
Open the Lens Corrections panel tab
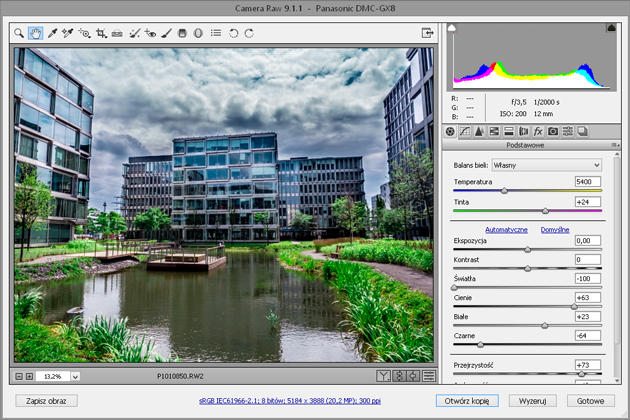pyautogui.click(x=523, y=131)
